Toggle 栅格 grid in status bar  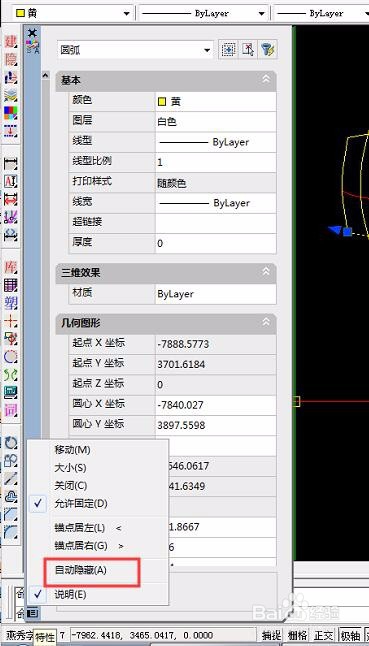[x=297, y=636]
